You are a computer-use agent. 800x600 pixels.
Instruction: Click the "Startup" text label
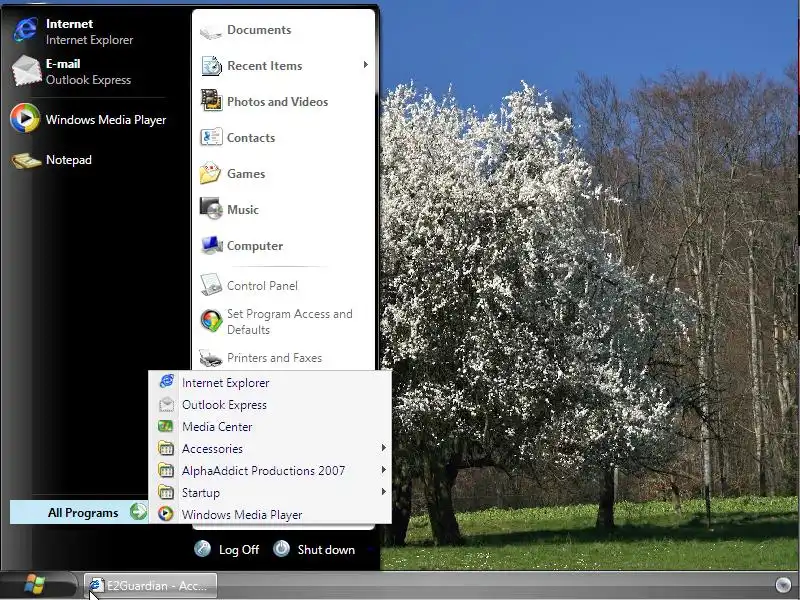click(201, 493)
